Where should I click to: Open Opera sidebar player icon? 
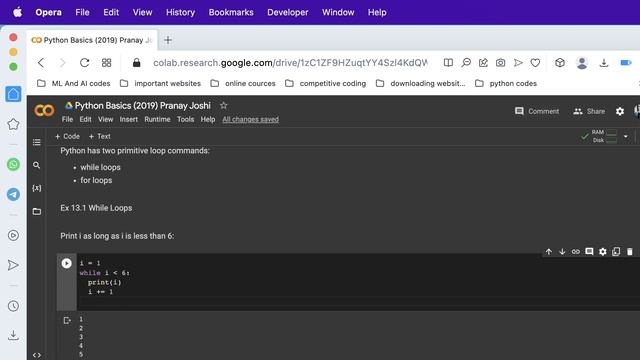[x=13, y=235]
